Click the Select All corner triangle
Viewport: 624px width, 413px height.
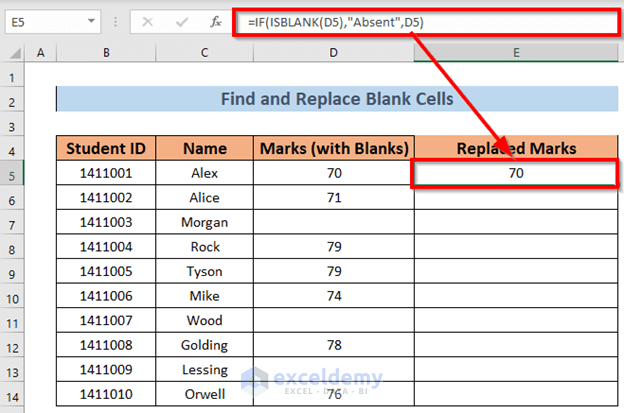click(x=14, y=53)
